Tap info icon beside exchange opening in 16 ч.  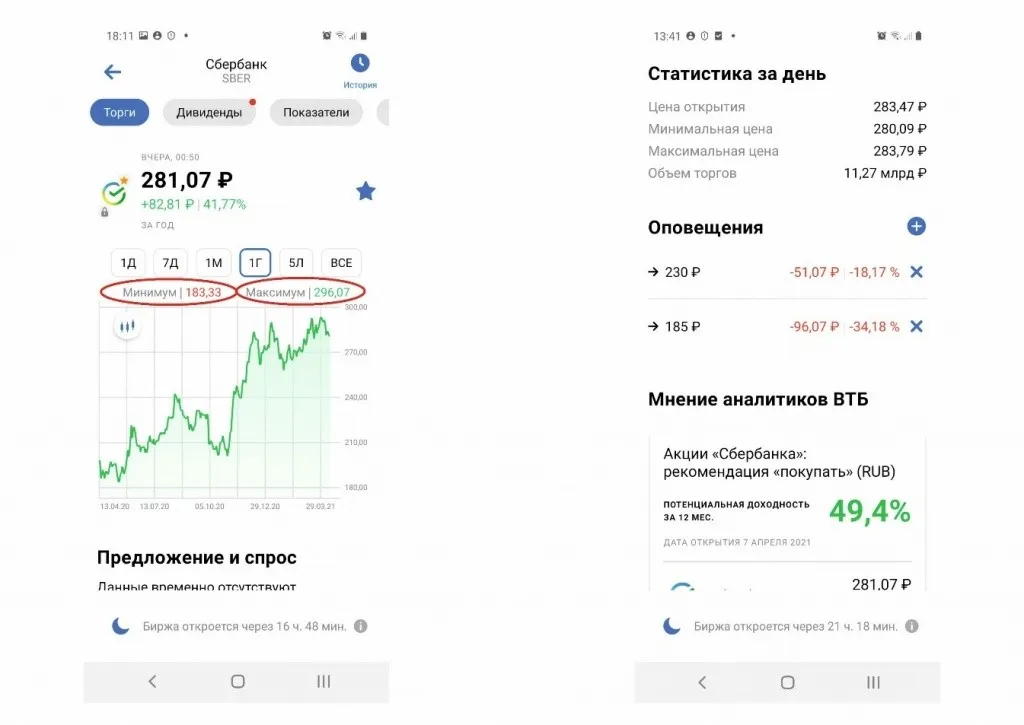[x=361, y=627]
